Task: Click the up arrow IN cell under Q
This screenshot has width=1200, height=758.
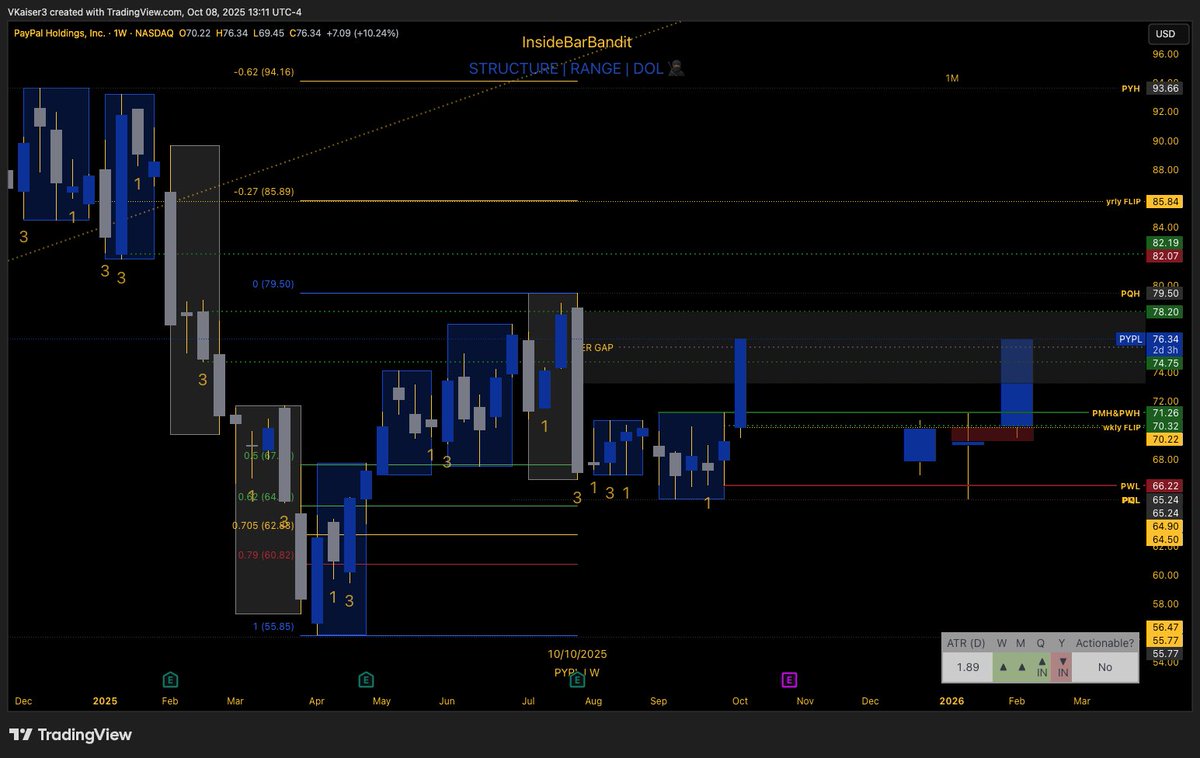Action: [1041, 668]
